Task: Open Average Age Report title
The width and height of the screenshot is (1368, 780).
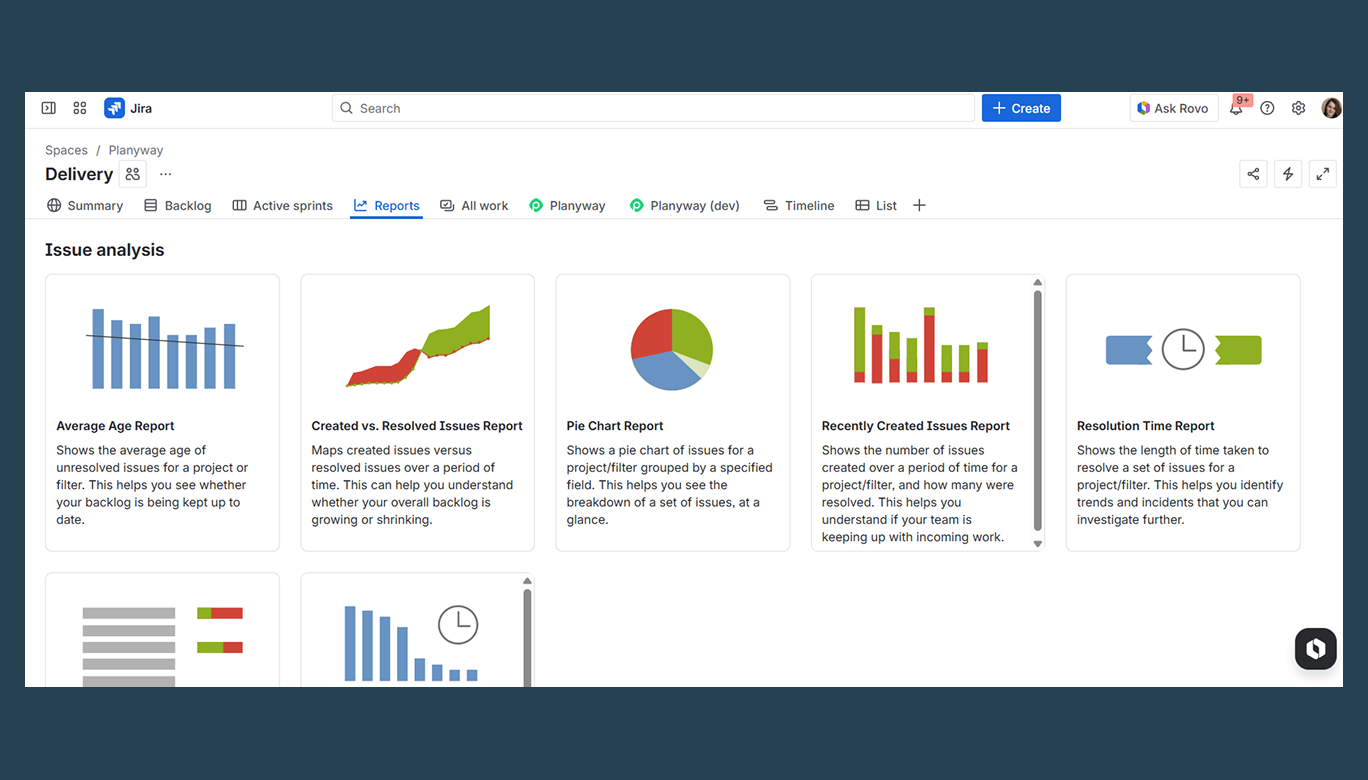Action: pos(115,426)
